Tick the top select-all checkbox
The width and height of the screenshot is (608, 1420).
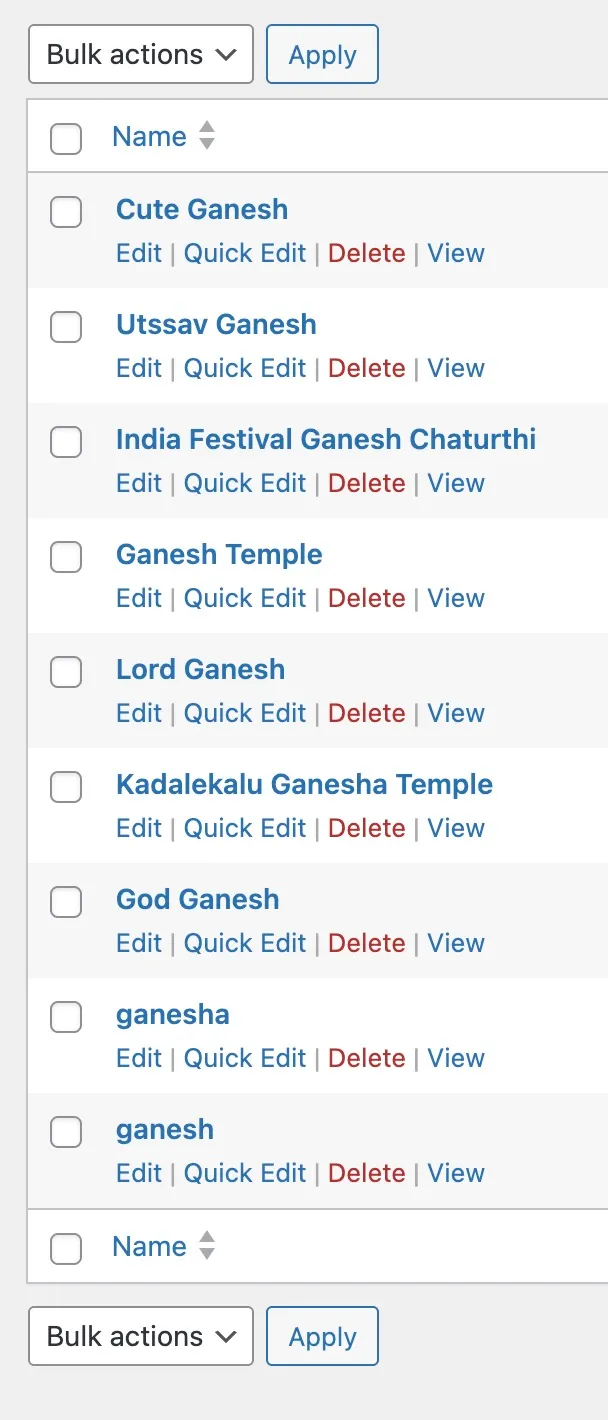66,138
